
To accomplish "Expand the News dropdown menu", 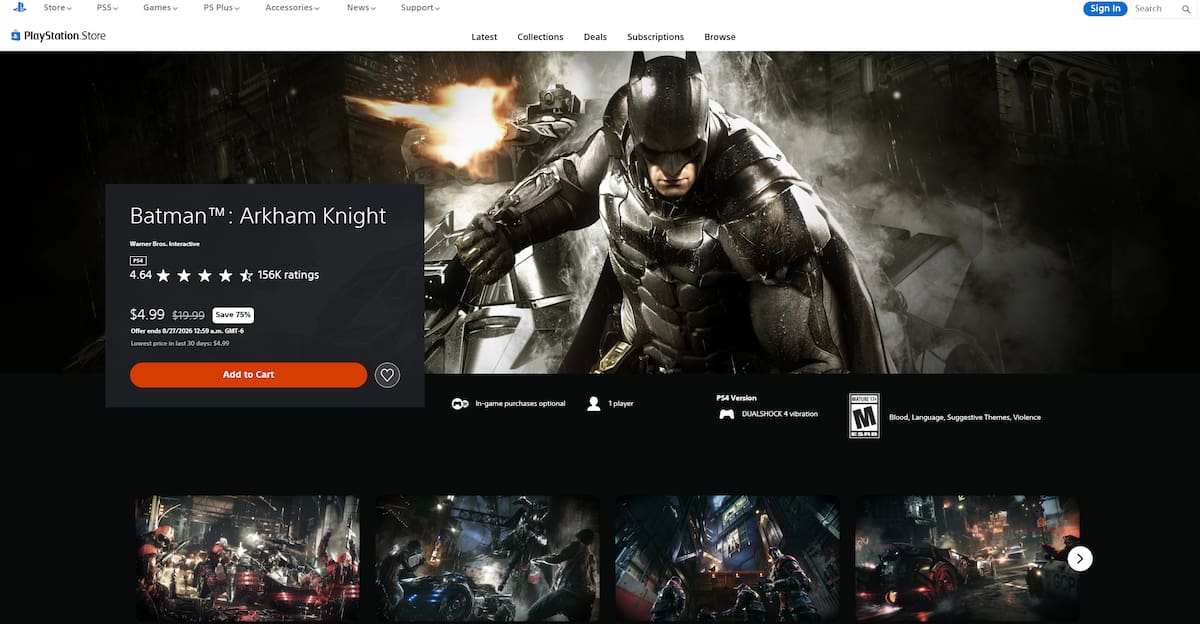I will tap(361, 8).
